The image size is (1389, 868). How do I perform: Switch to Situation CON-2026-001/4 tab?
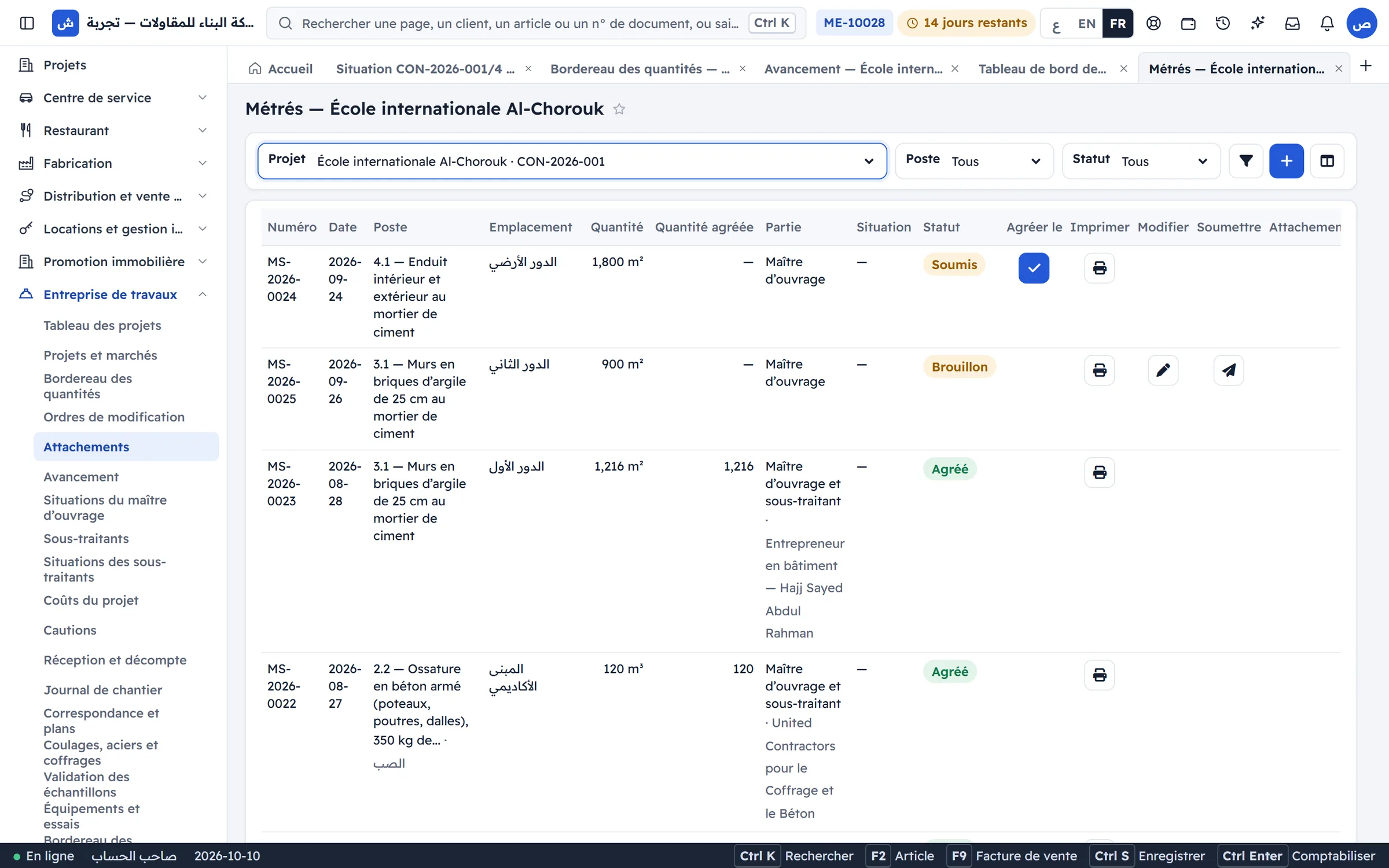(425, 69)
